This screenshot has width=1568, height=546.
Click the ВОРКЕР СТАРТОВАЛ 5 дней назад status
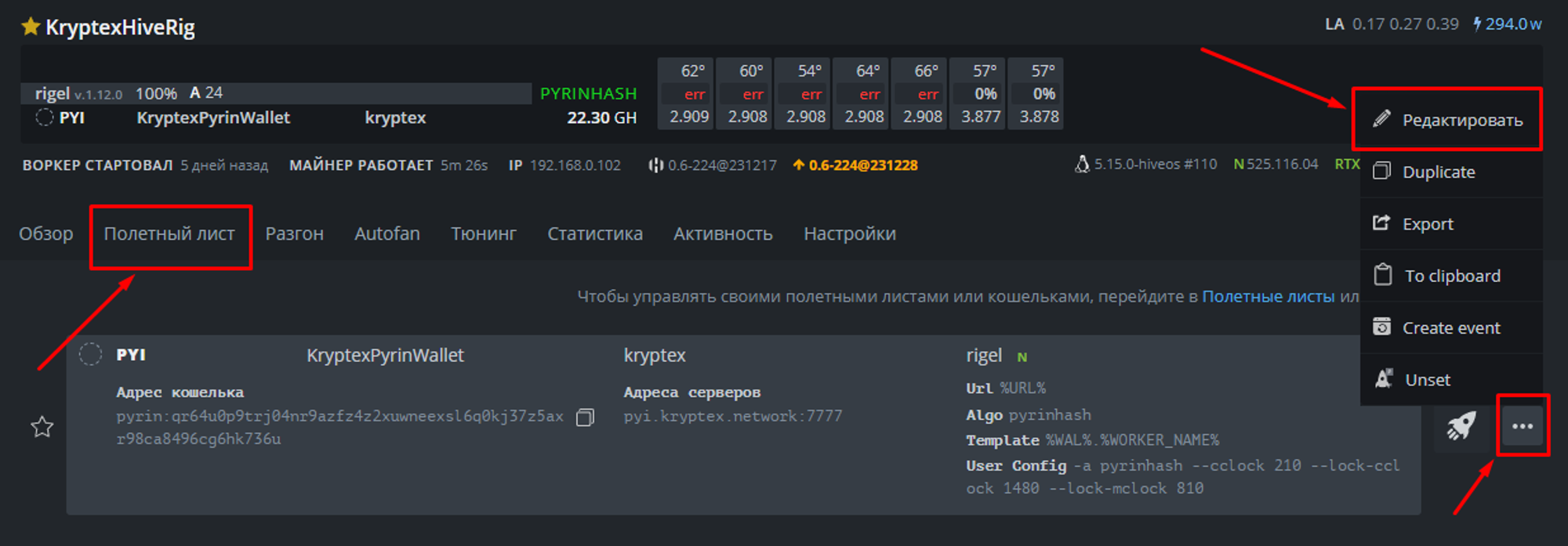pos(145,165)
